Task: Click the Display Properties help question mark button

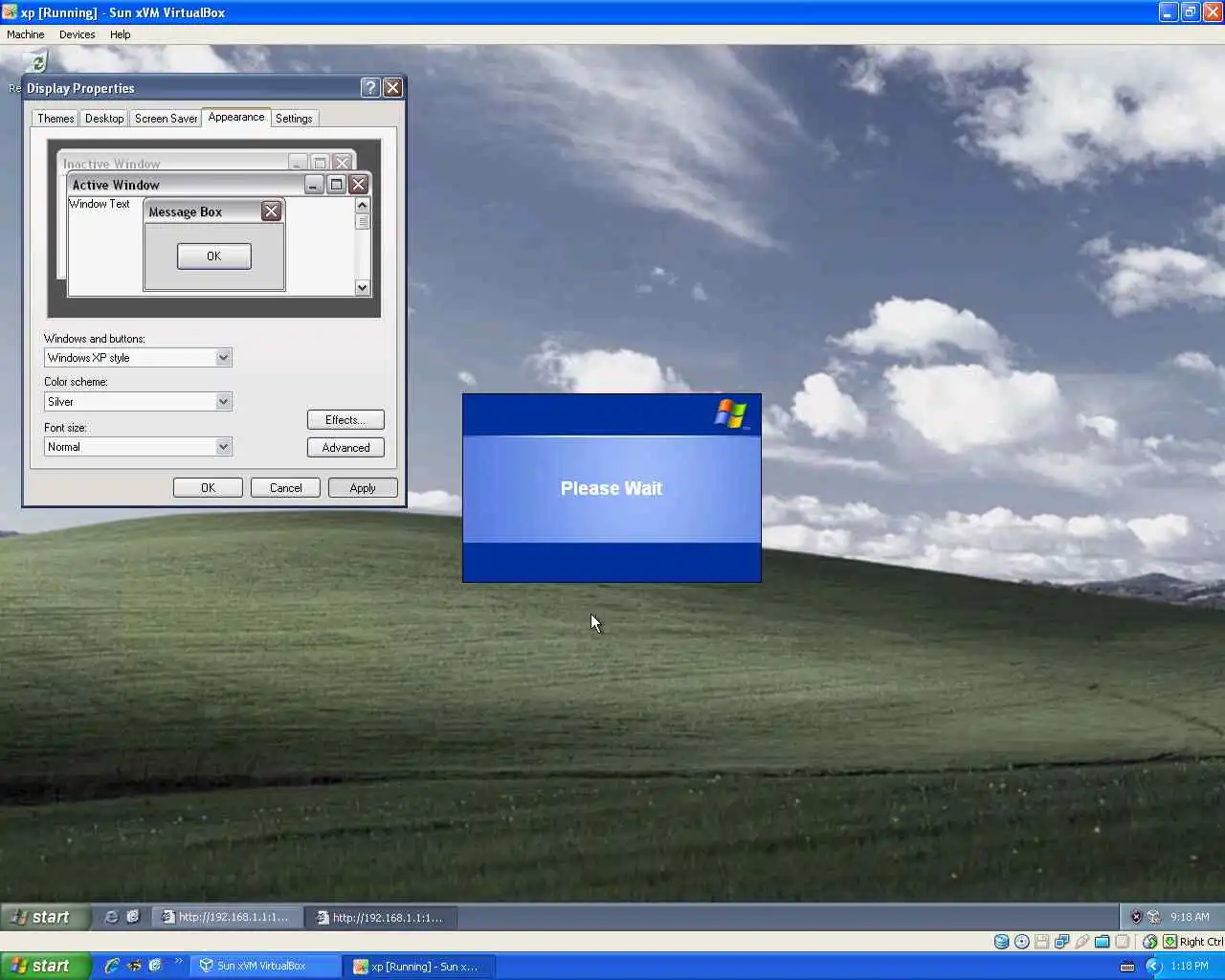Action: coord(370,88)
